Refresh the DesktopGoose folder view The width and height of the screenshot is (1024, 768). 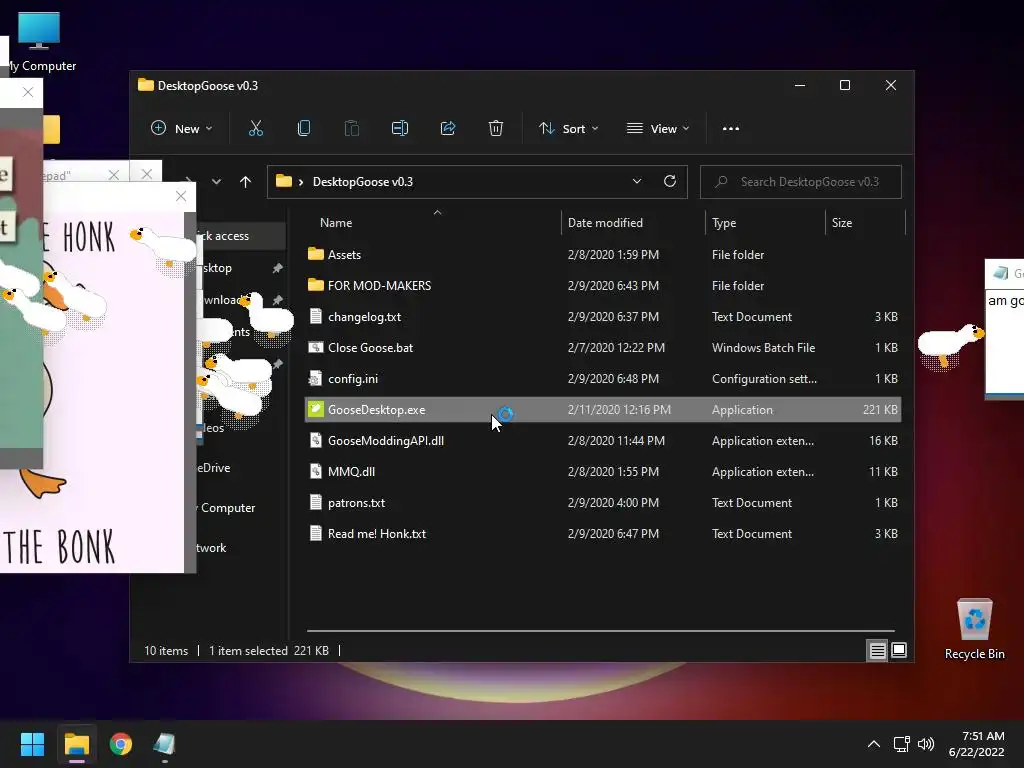coord(669,182)
